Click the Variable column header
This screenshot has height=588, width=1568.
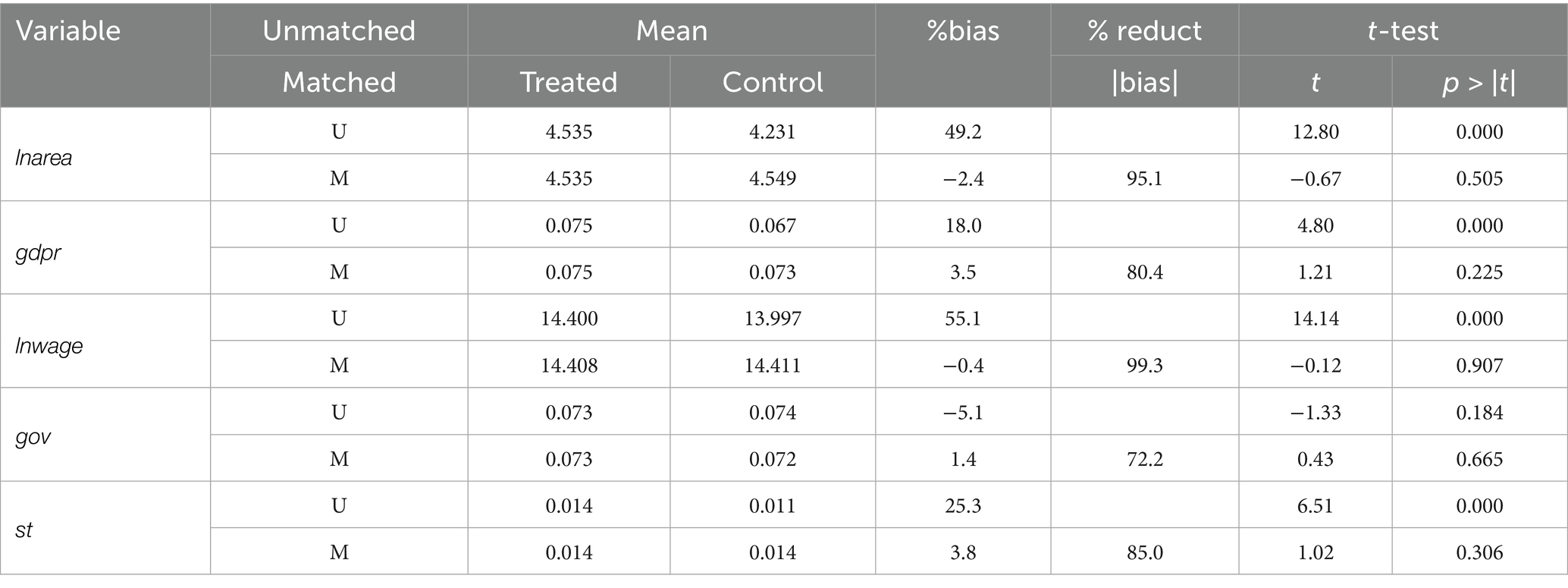[68, 31]
